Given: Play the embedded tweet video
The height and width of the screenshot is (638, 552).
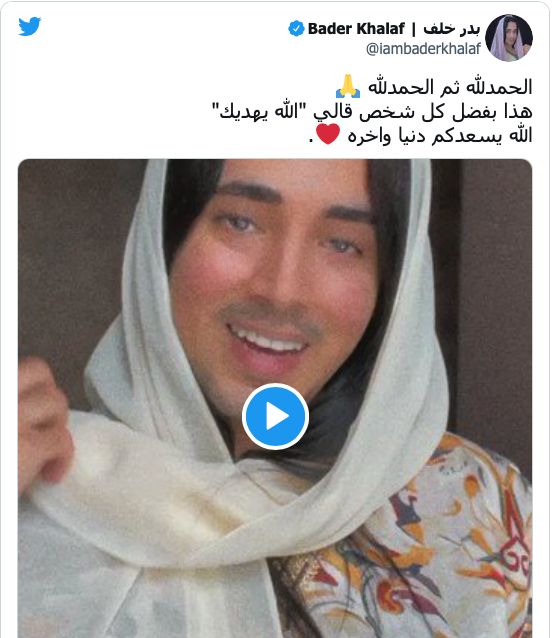Looking at the screenshot, I should pyautogui.click(x=275, y=416).
